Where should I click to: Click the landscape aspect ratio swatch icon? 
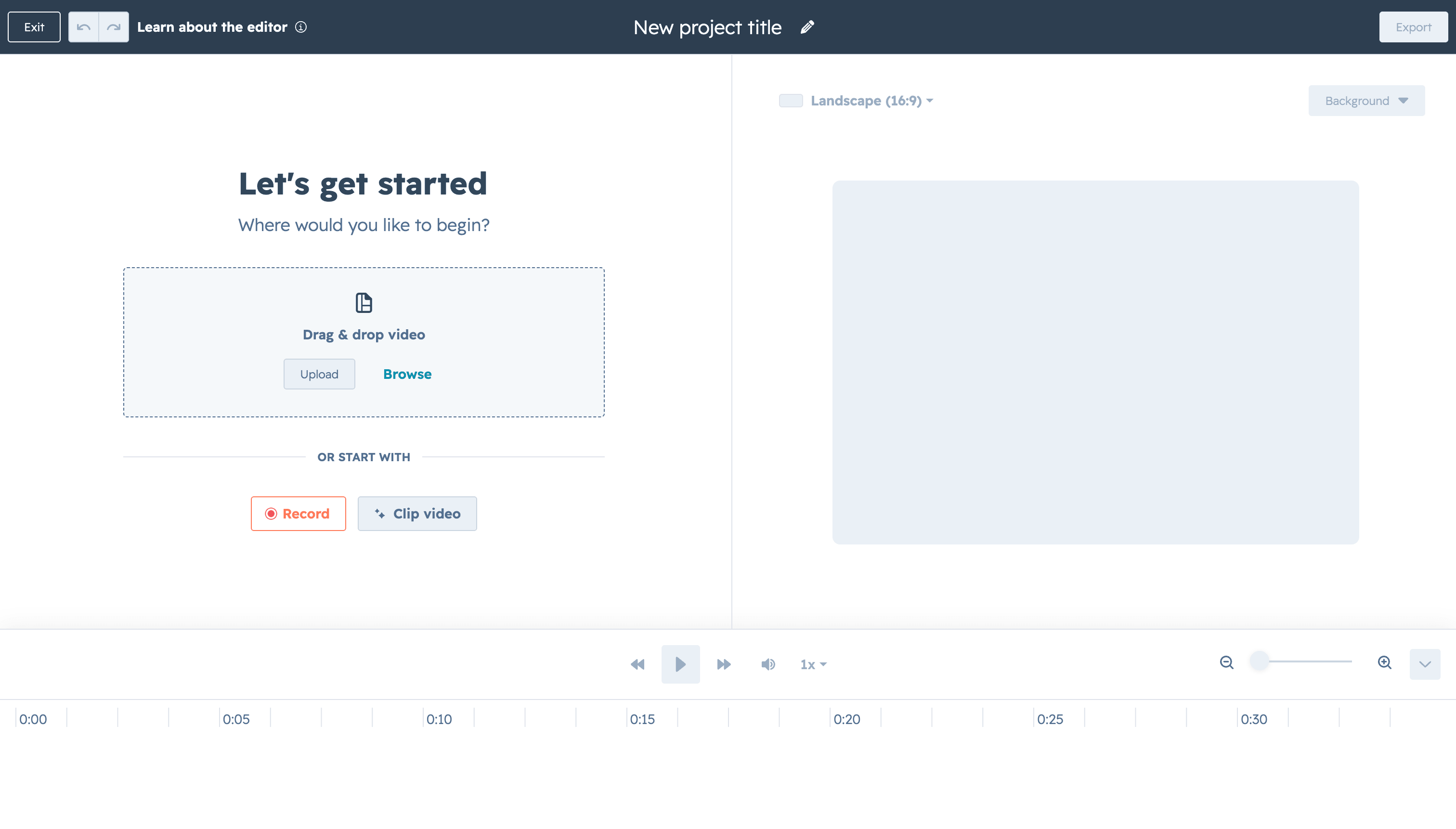791,101
